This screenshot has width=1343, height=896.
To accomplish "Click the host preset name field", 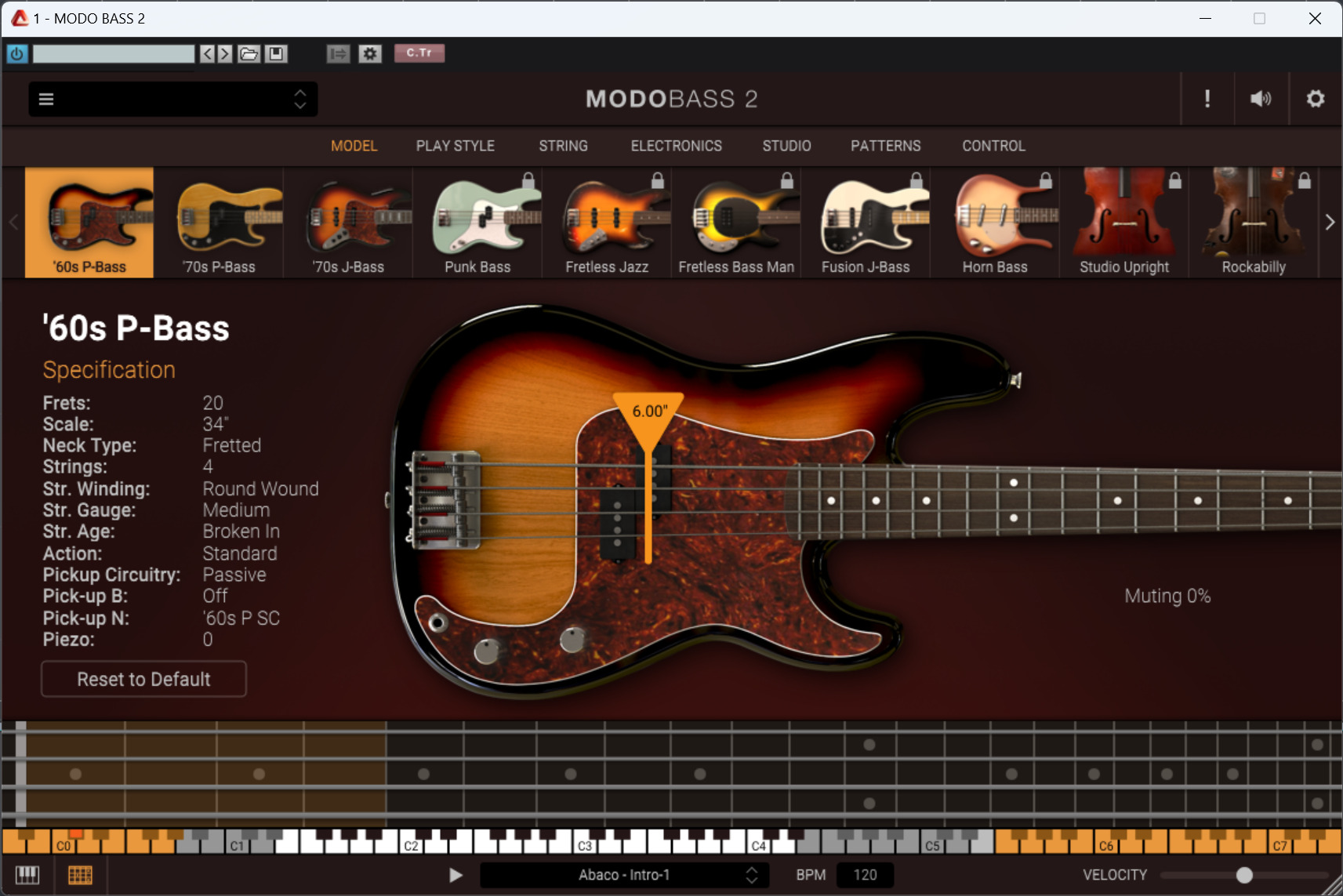I will tap(114, 53).
